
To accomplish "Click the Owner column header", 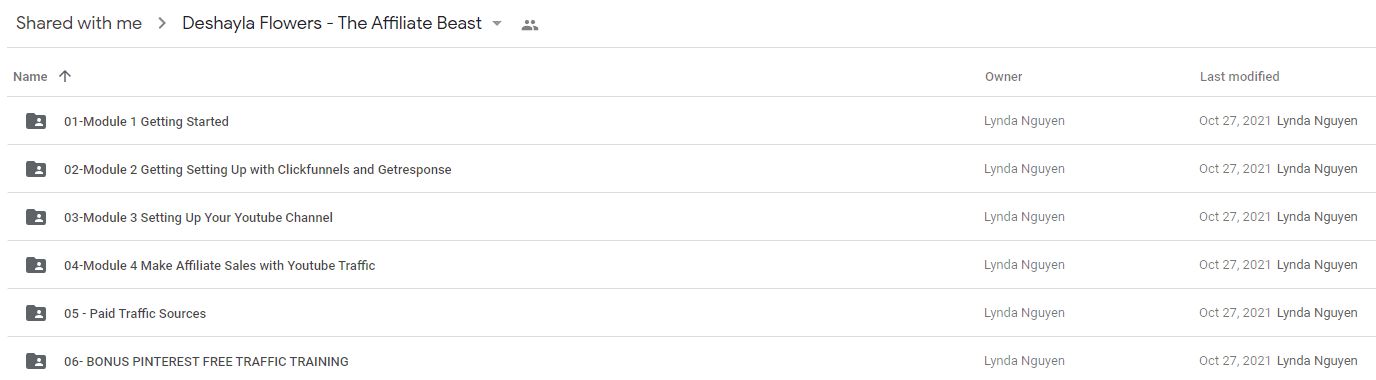I will click(x=1003, y=76).
